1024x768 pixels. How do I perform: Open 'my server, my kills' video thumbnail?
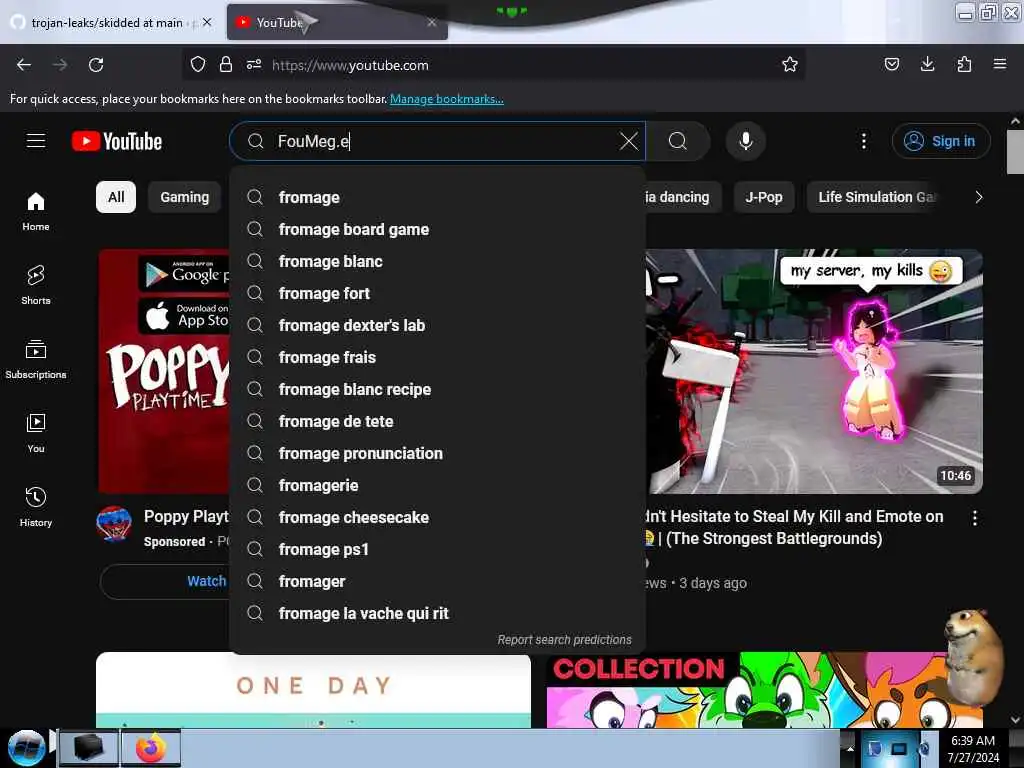814,371
